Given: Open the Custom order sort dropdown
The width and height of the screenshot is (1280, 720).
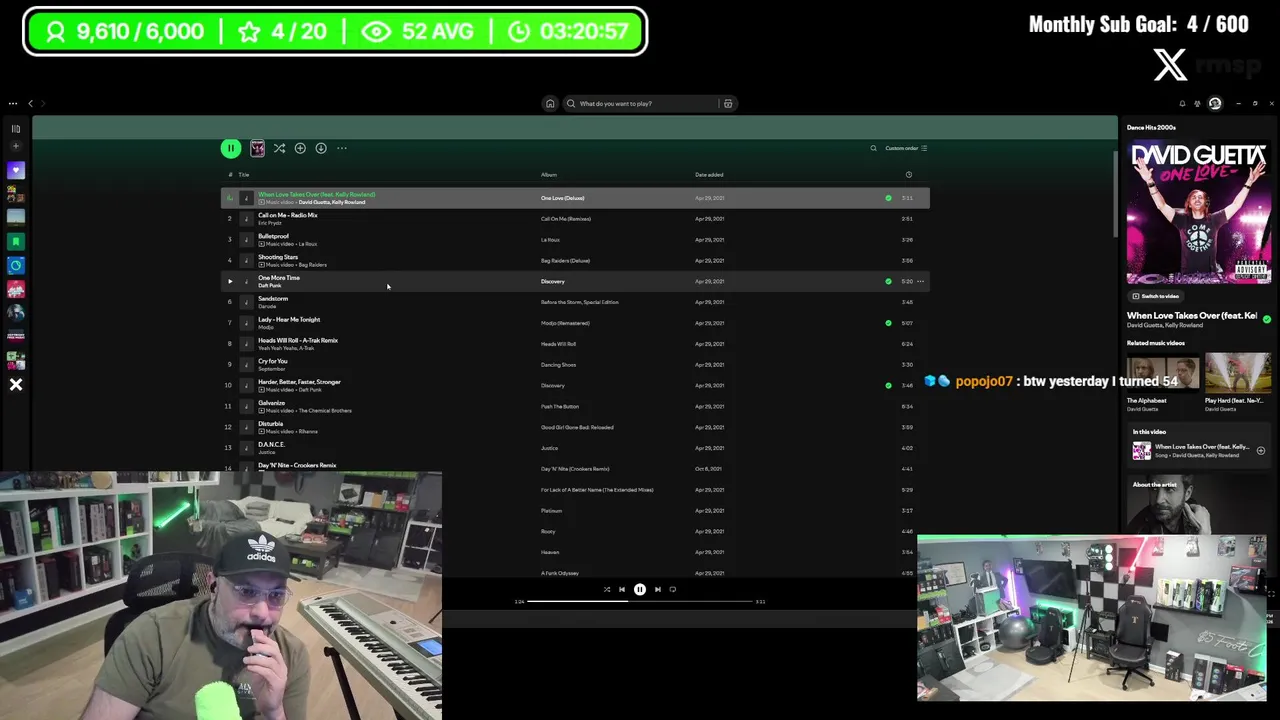Looking at the screenshot, I should (x=906, y=148).
